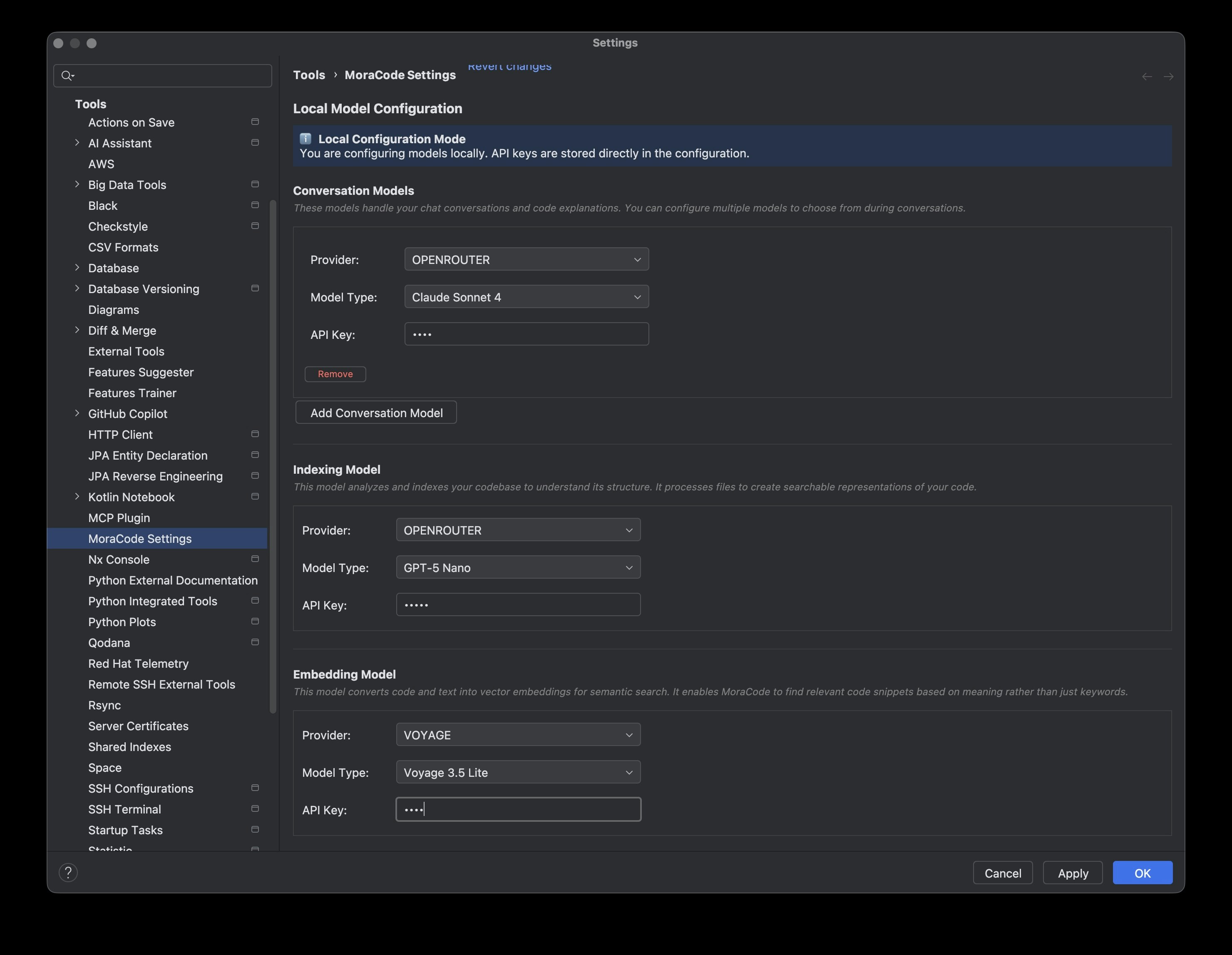Open Python Plots settings page
Viewport: 1232px width, 955px height.
click(122, 622)
